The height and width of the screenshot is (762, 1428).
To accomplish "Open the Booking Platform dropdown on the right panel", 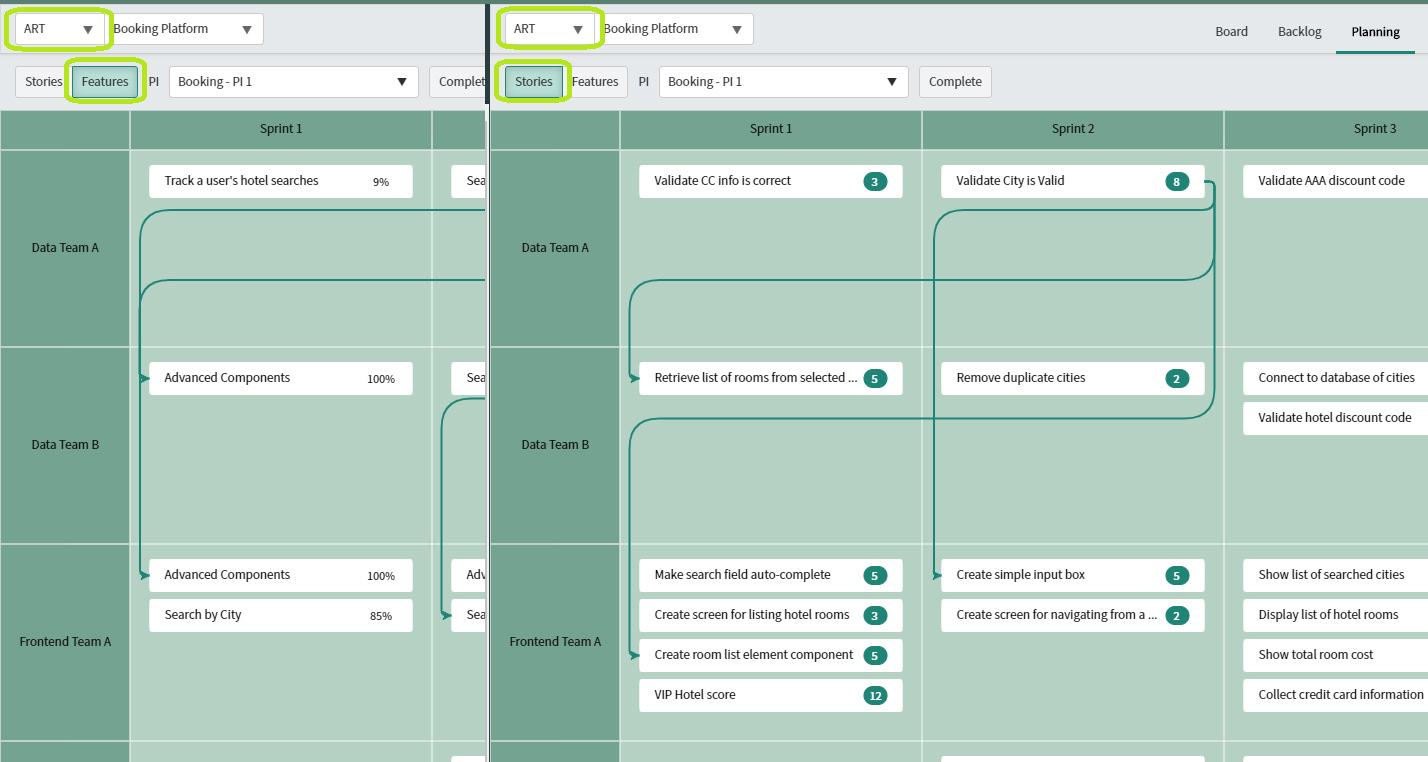I will (675, 29).
